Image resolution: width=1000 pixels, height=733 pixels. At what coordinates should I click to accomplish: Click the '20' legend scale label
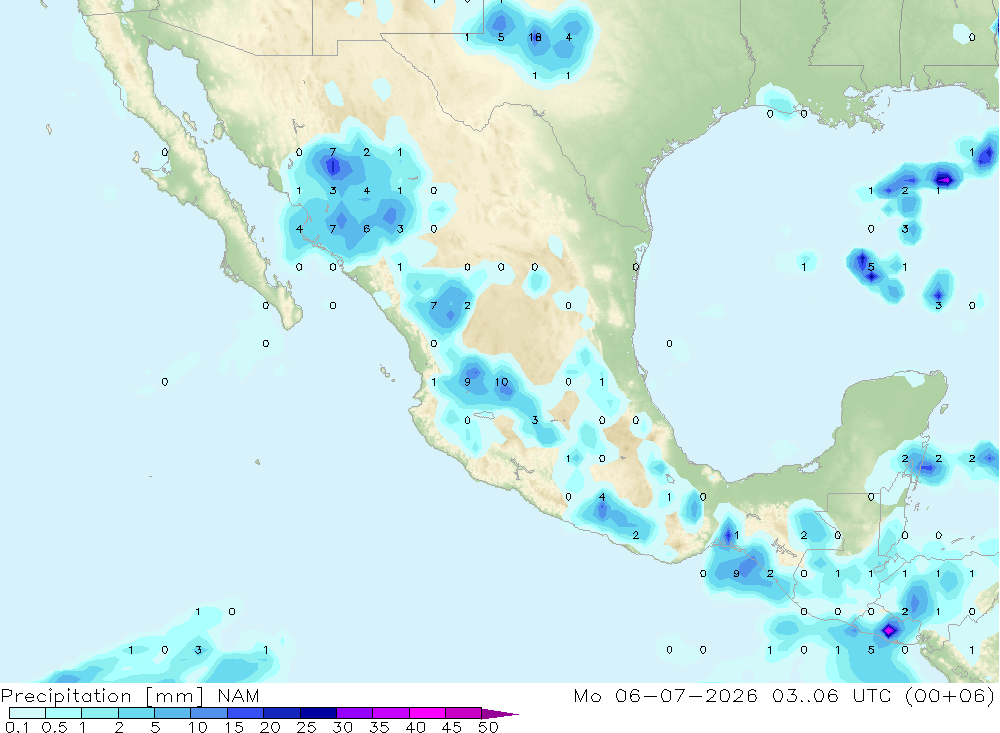[x=270, y=727]
